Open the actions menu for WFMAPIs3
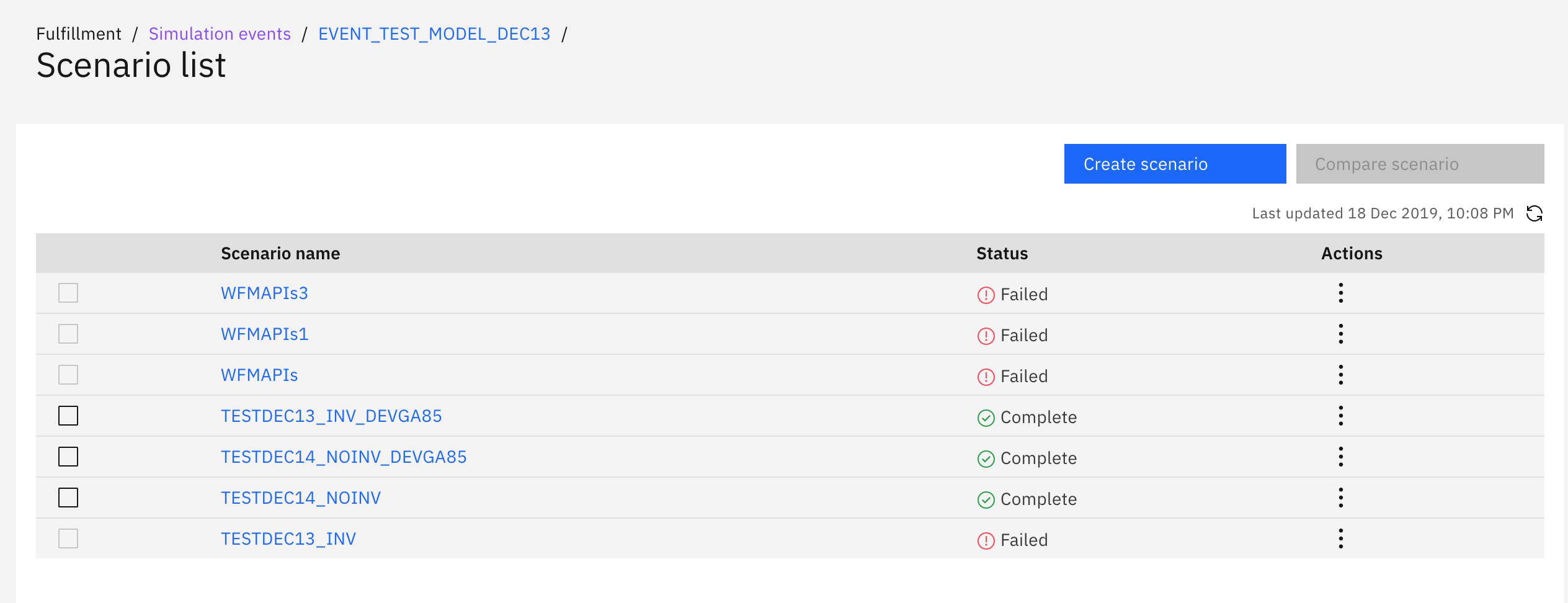1568x603 pixels. 1341,293
